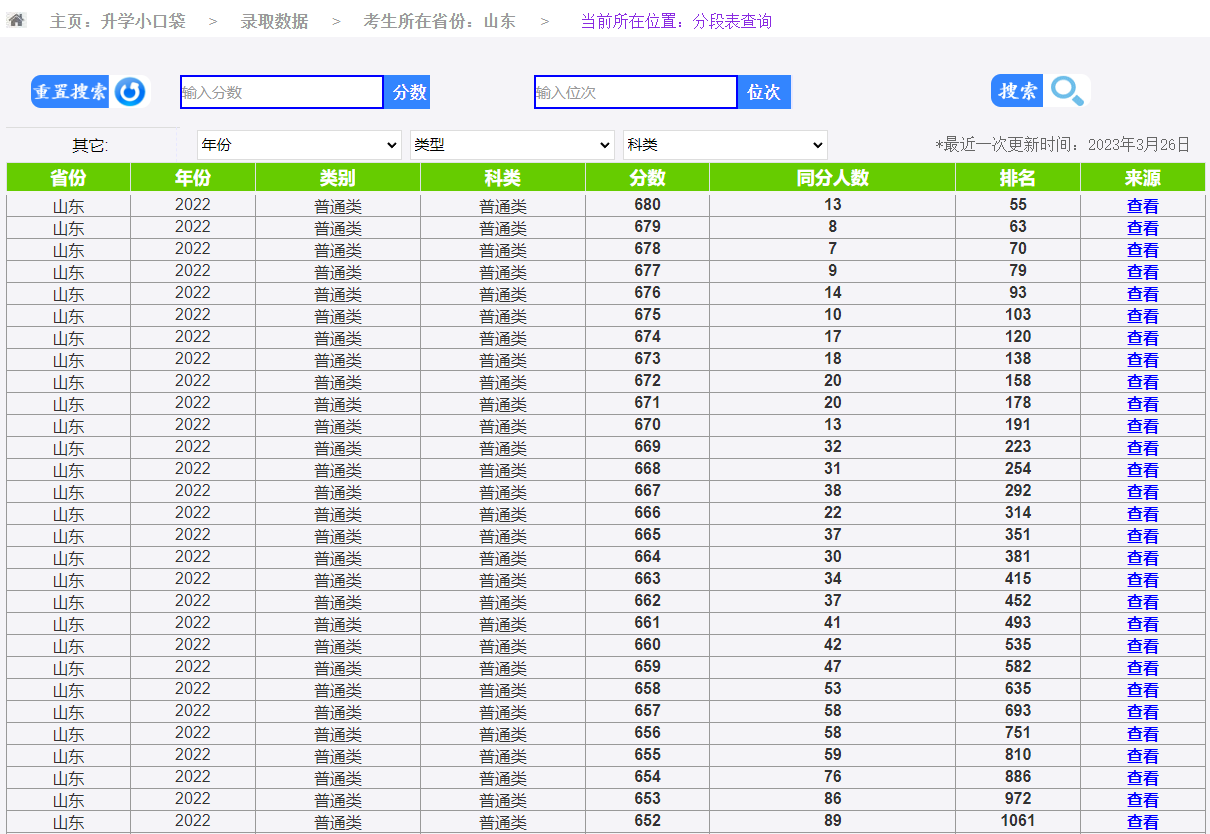This screenshot has height=834, width=1210.
Task: Click the magnifying glass search icon
Action: [x=1067, y=91]
